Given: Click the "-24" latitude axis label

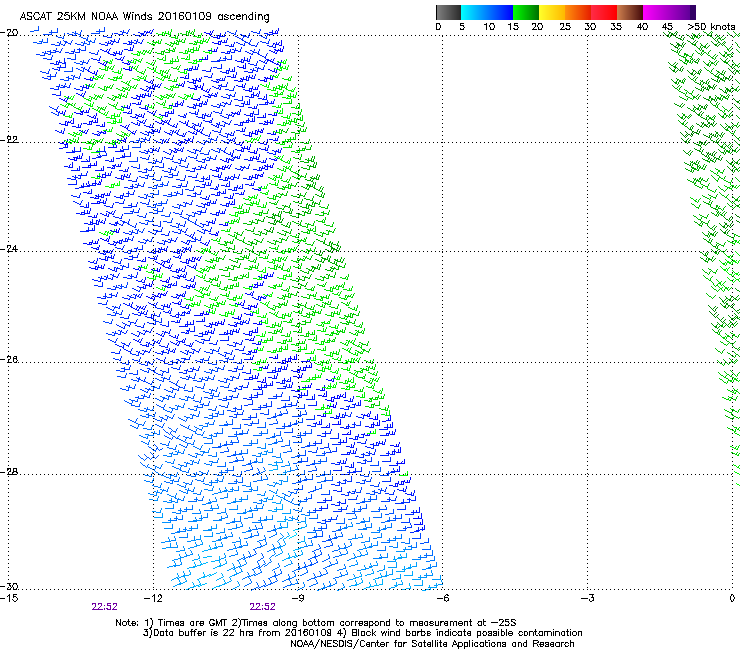Looking at the screenshot, I should point(9,249).
